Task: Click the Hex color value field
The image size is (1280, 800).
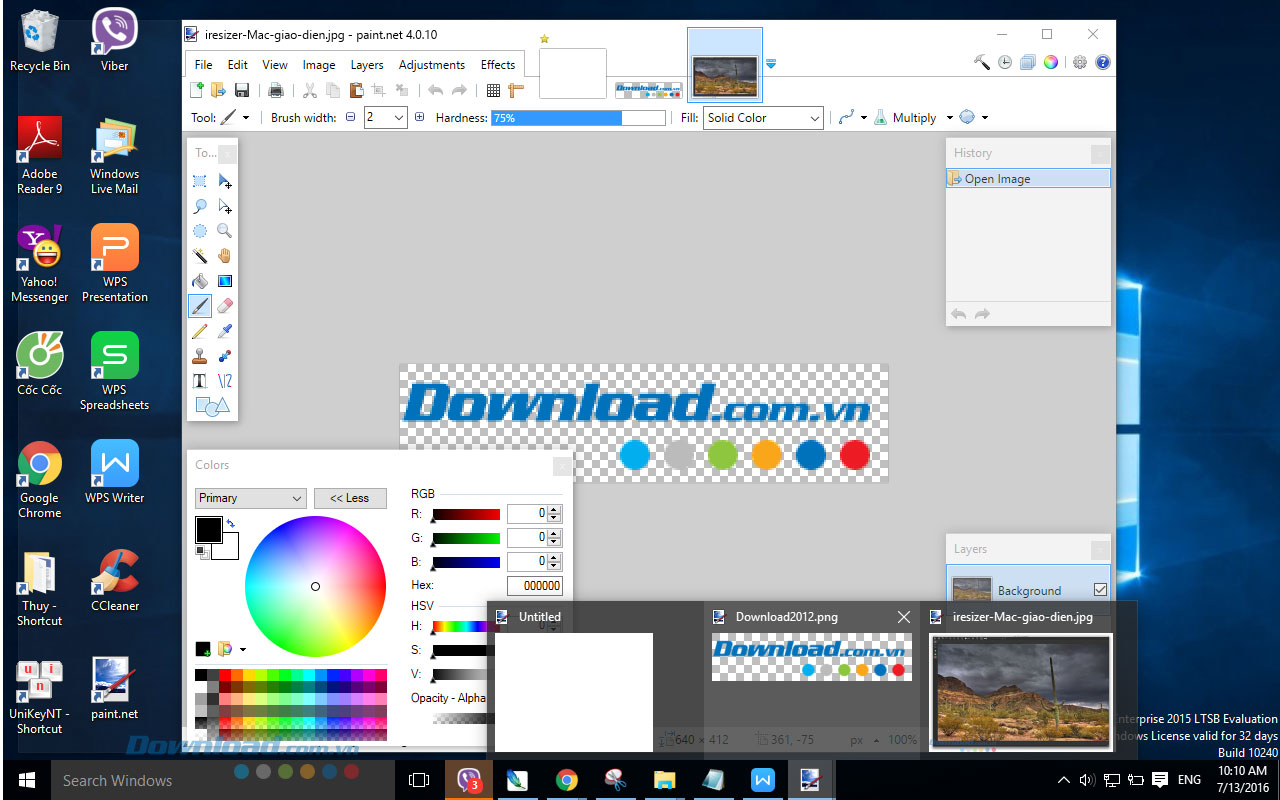Action: click(x=534, y=586)
